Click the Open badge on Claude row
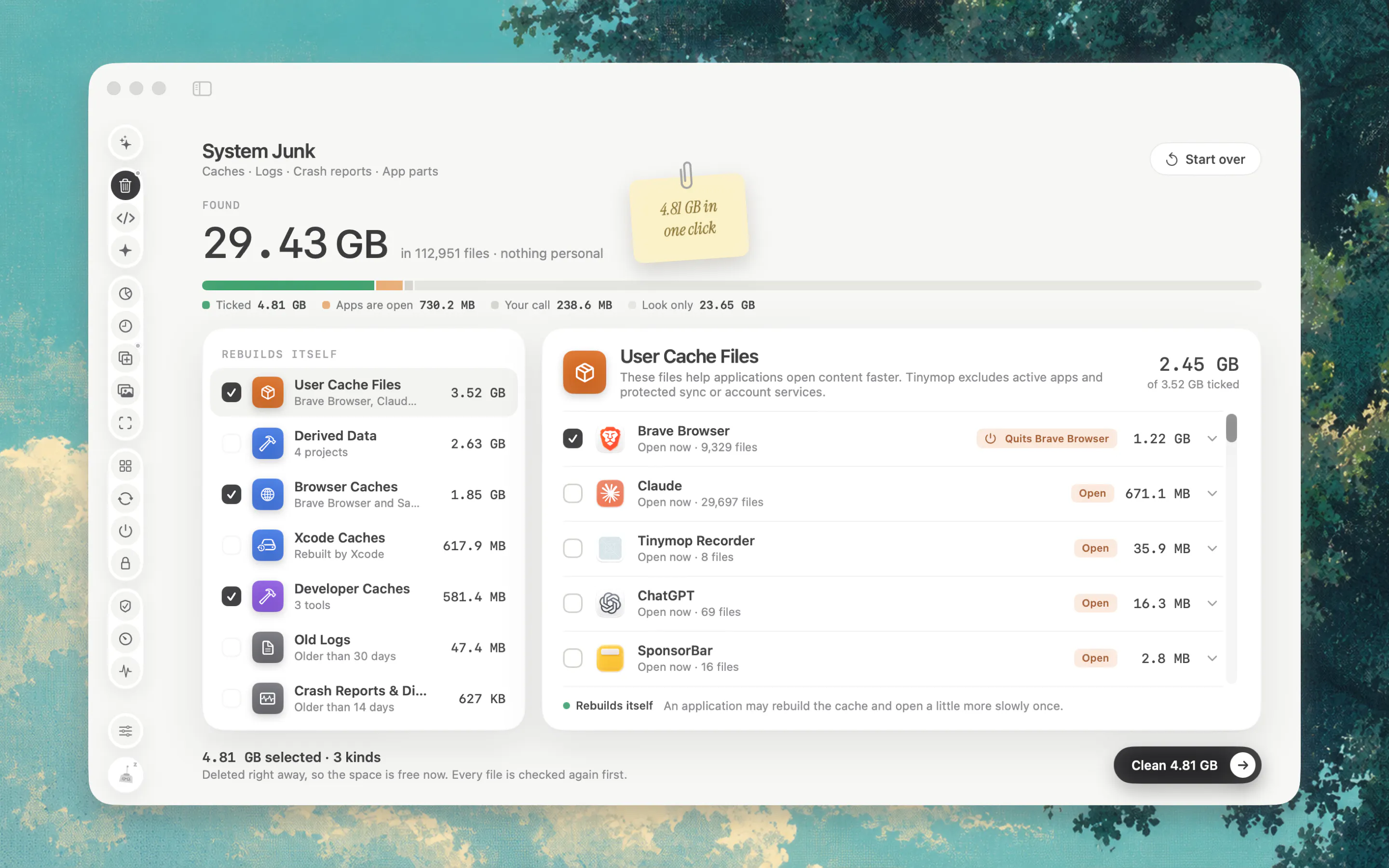 1092,494
